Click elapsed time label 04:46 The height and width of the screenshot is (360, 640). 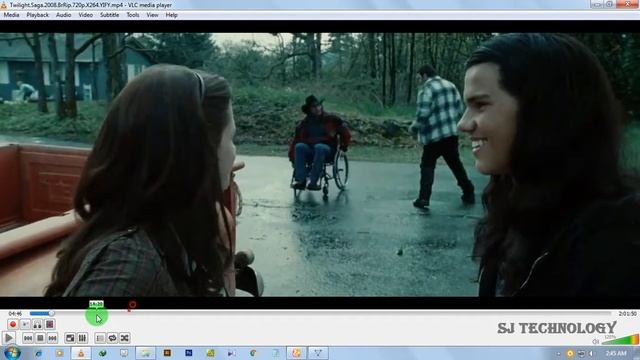tap(15, 313)
